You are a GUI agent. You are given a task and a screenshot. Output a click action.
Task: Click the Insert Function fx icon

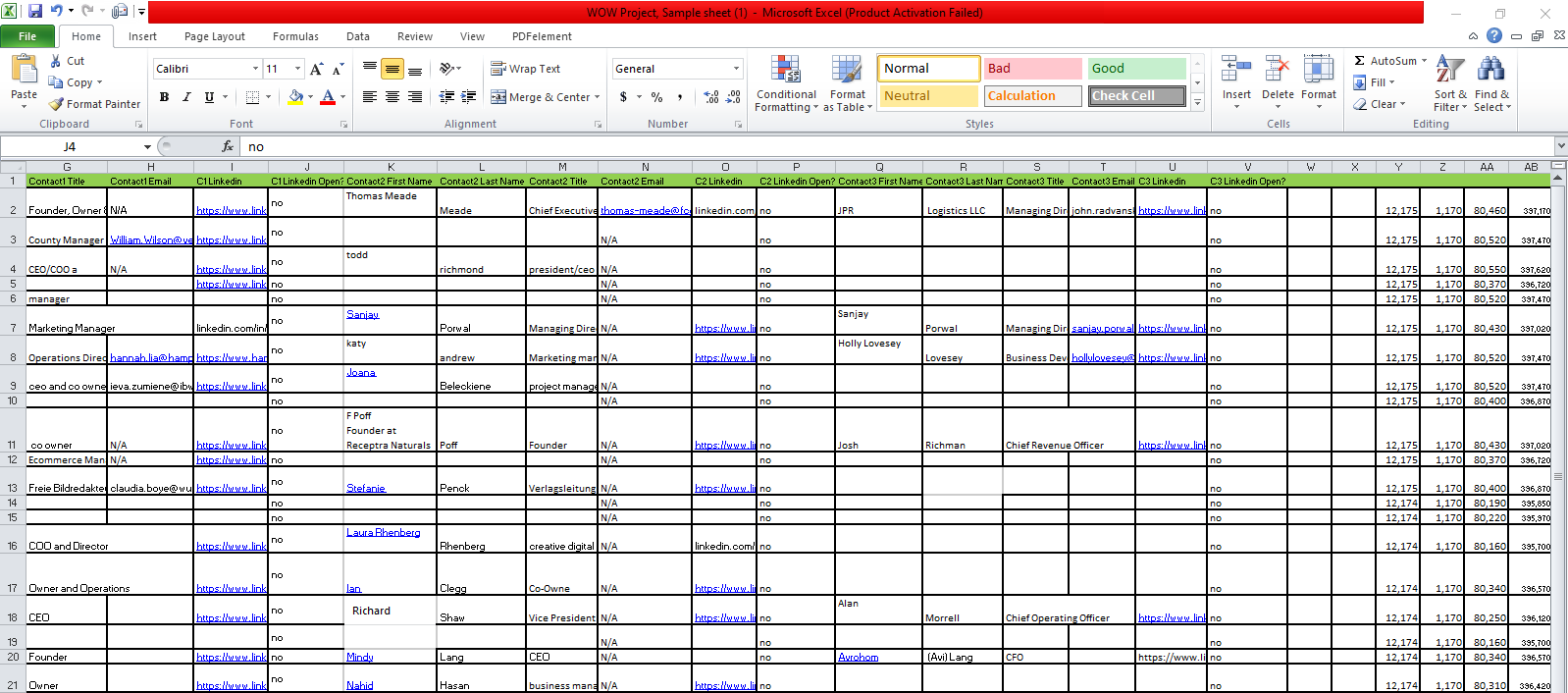coord(228,146)
